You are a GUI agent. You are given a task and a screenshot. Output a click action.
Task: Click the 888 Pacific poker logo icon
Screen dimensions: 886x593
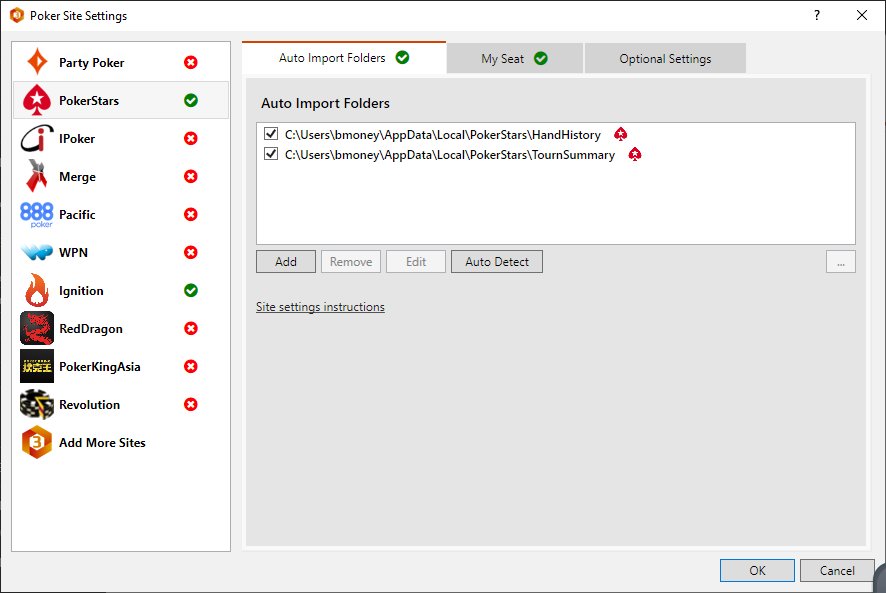[37, 215]
